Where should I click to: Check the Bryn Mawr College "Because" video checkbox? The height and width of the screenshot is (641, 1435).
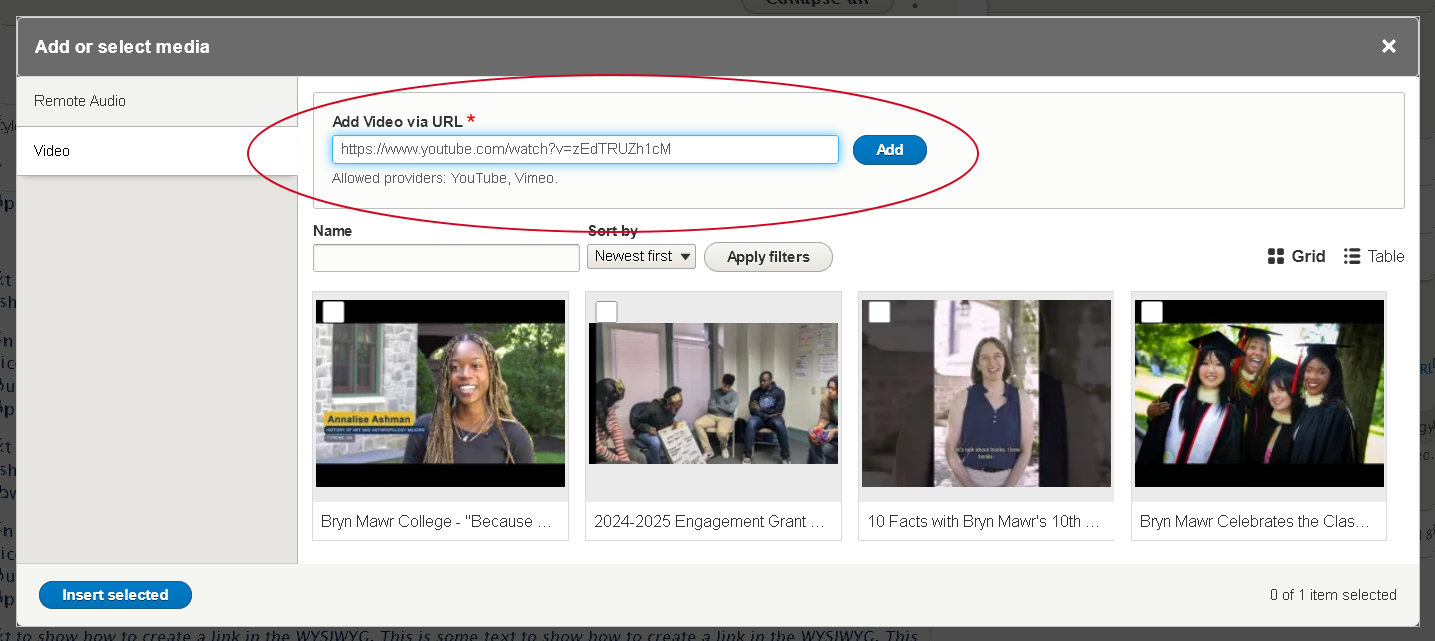(333, 311)
